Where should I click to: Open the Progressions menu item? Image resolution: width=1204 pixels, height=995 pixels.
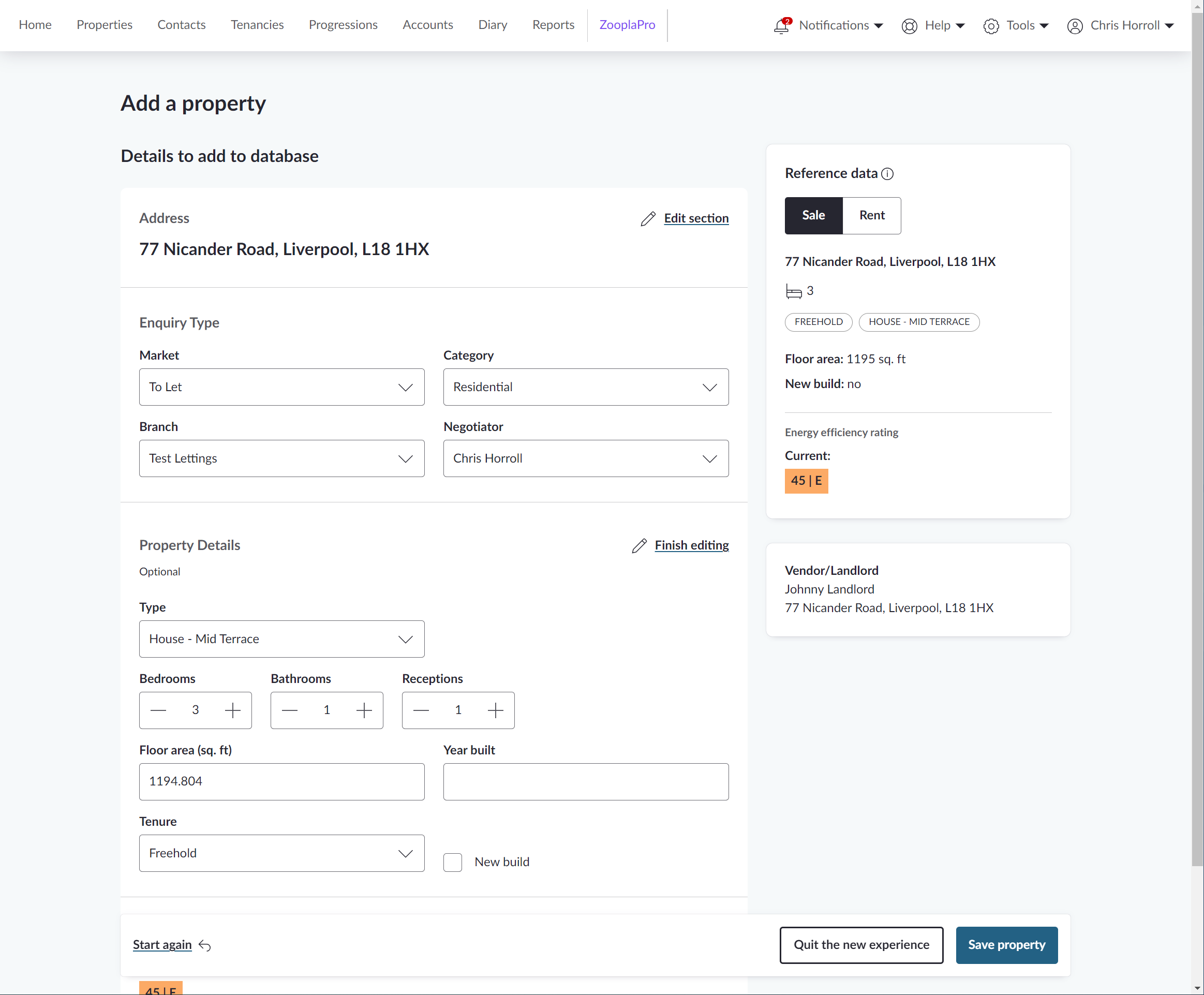pos(343,25)
